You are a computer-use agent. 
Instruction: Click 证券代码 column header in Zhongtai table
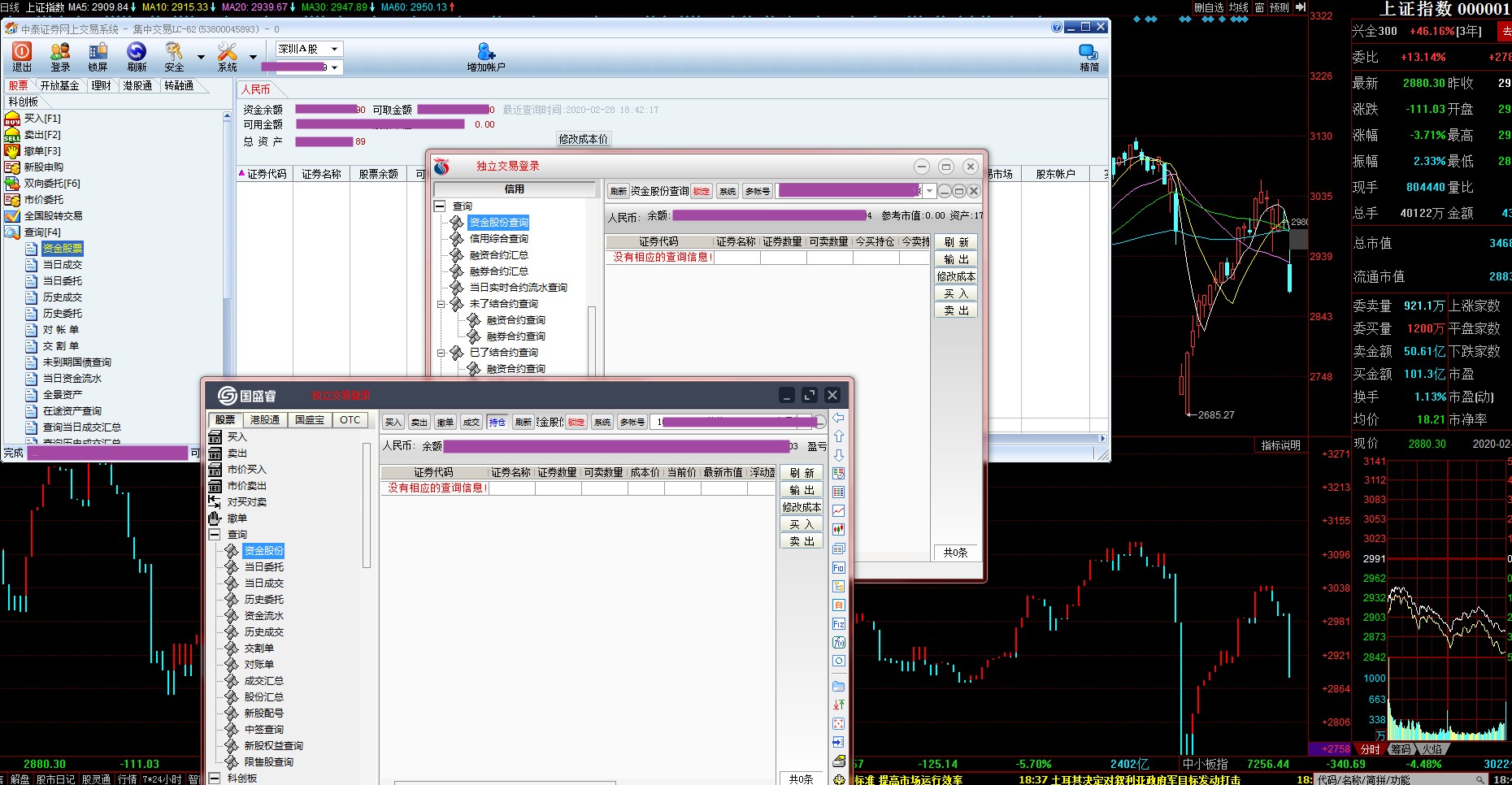pyautogui.click(x=267, y=174)
